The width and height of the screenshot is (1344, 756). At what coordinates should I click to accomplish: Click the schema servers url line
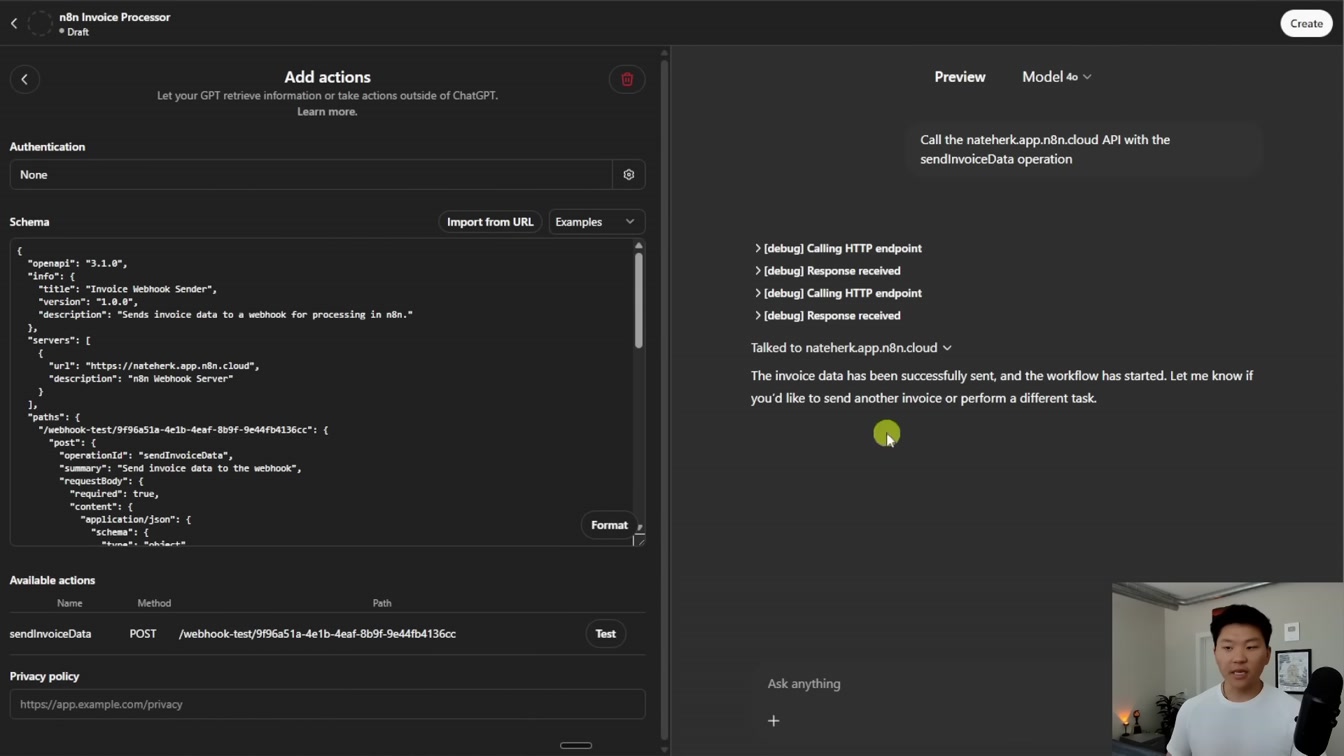pos(154,366)
